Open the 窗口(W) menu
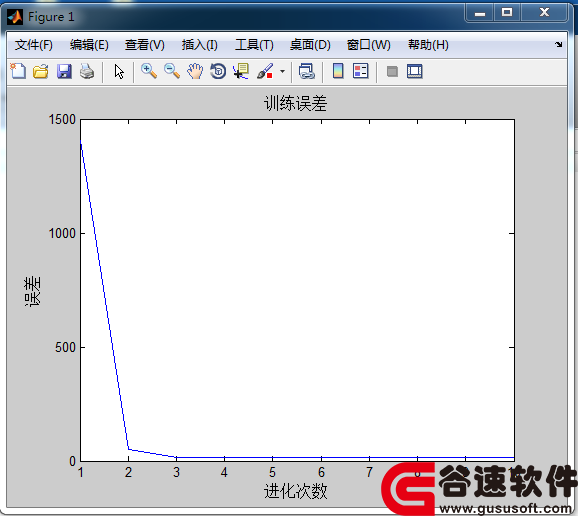This screenshot has width=578, height=516. tap(369, 45)
